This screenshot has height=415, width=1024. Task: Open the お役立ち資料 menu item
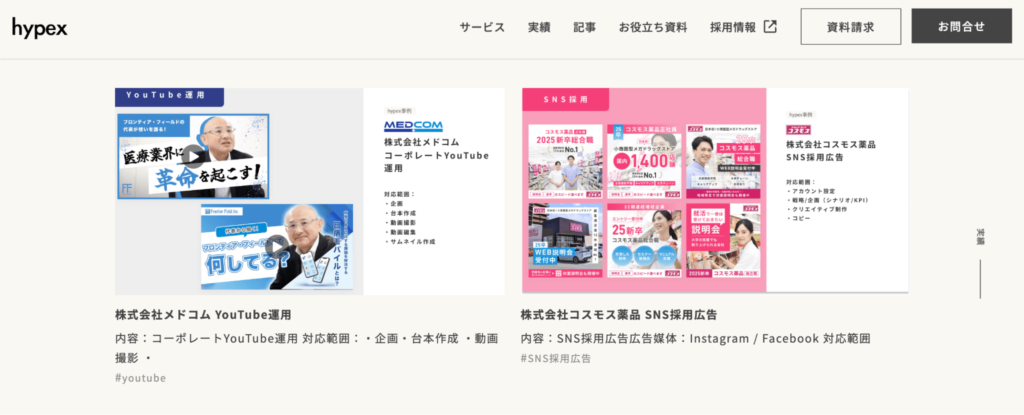pyautogui.click(x=653, y=27)
